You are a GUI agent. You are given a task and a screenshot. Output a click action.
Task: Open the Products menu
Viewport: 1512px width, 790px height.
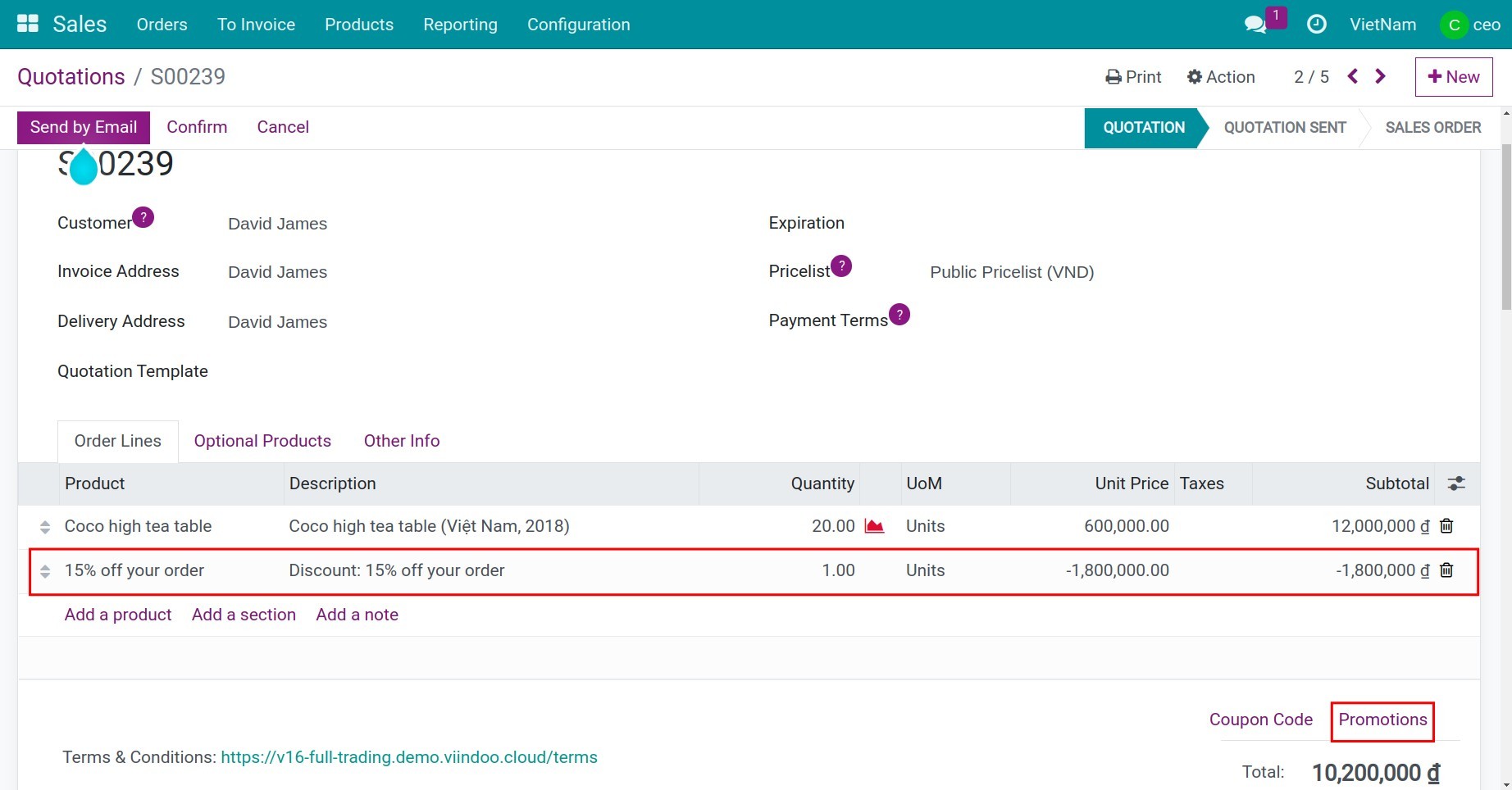pos(359,25)
